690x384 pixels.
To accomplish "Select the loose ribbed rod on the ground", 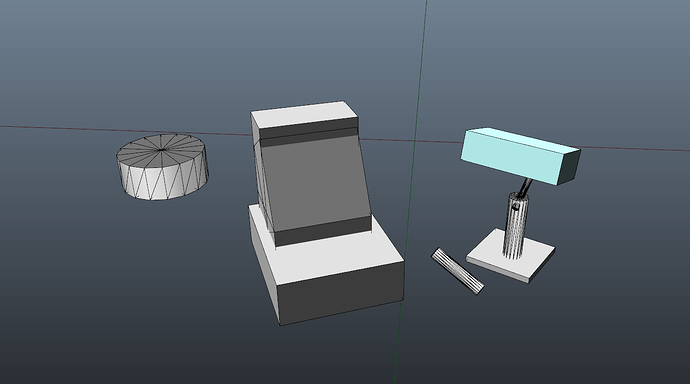I will click(458, 271).
